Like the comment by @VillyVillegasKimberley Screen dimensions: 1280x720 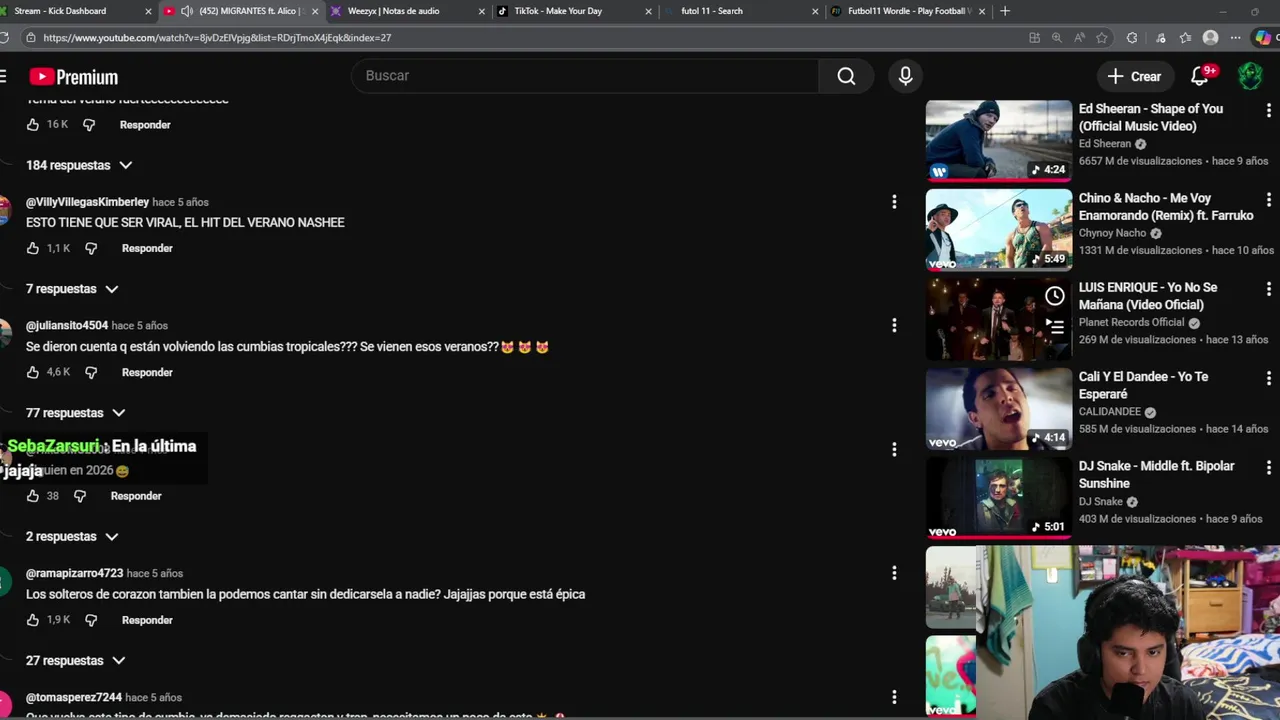click(x=33, y=248)
